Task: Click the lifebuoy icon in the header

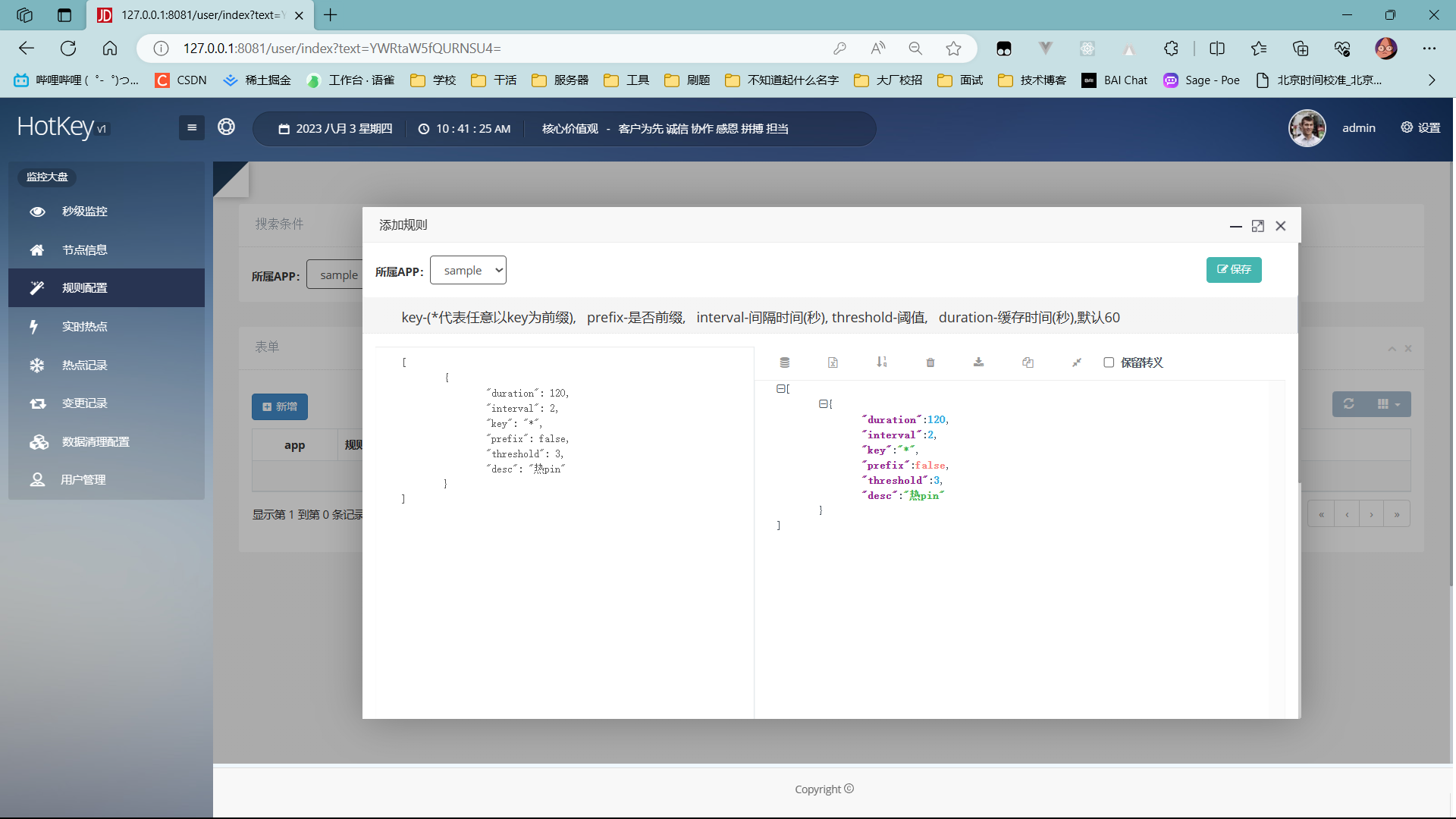Action: [x=226, y=127]
